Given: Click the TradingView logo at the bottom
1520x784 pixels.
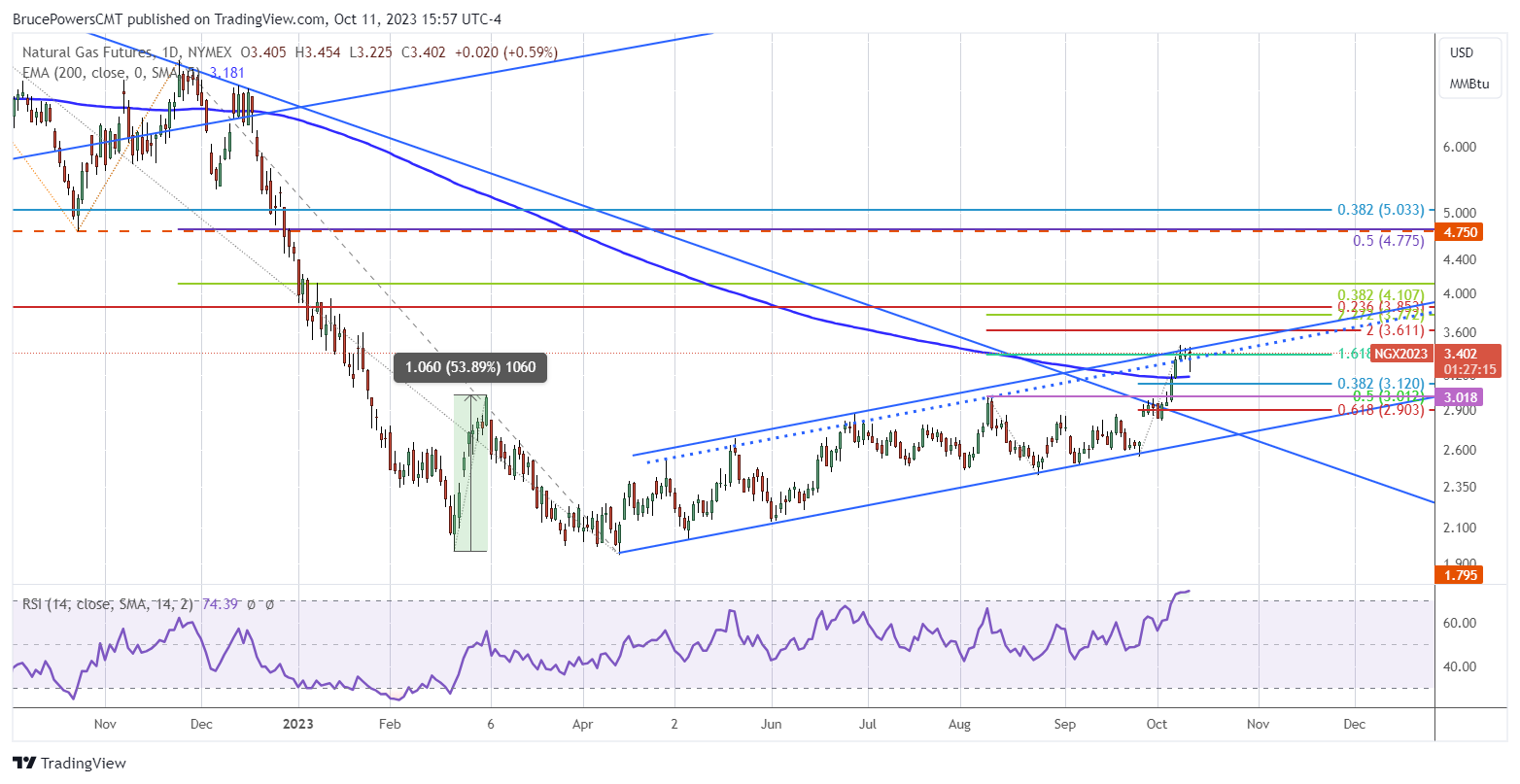Looking at the screenshot, I should point(69,764).
